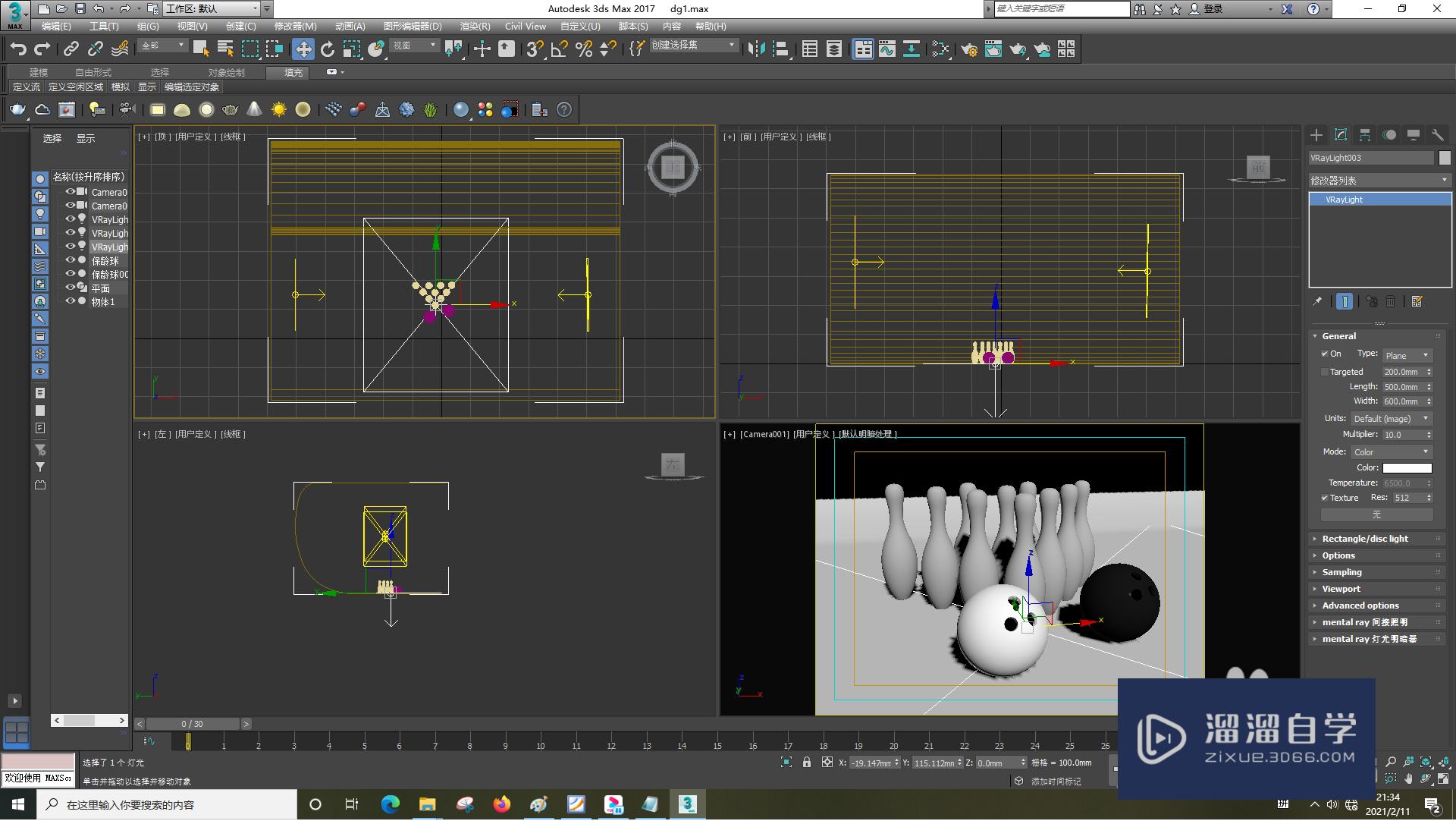Click the Rotate tool icon
Image resolution: width=1456 pixels, height=821 pixels.
(x=327, y=49)
